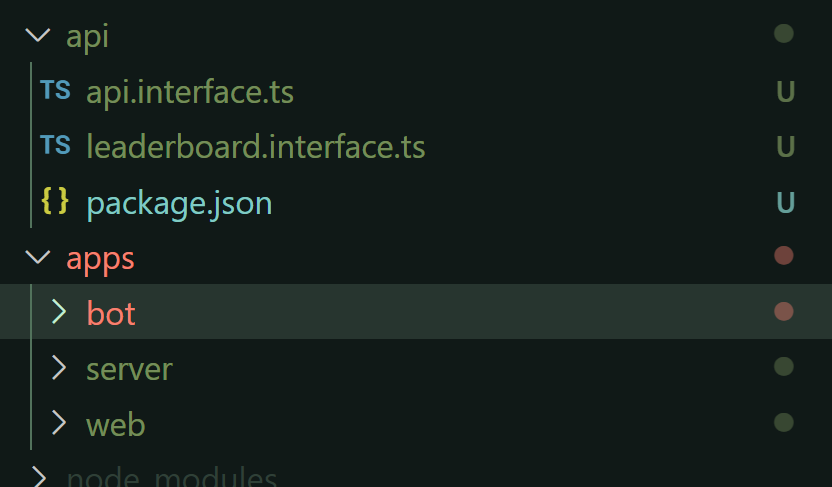Click the red status dot on bot folder
Screen dimensions: 832x487
(784, 311)
